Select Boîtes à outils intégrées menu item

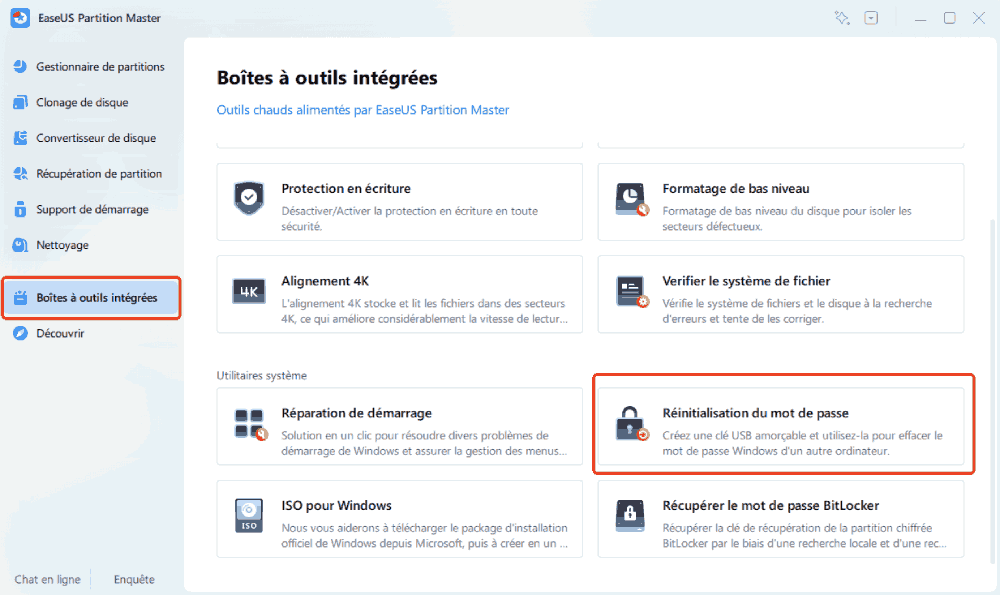coord(91,298)
